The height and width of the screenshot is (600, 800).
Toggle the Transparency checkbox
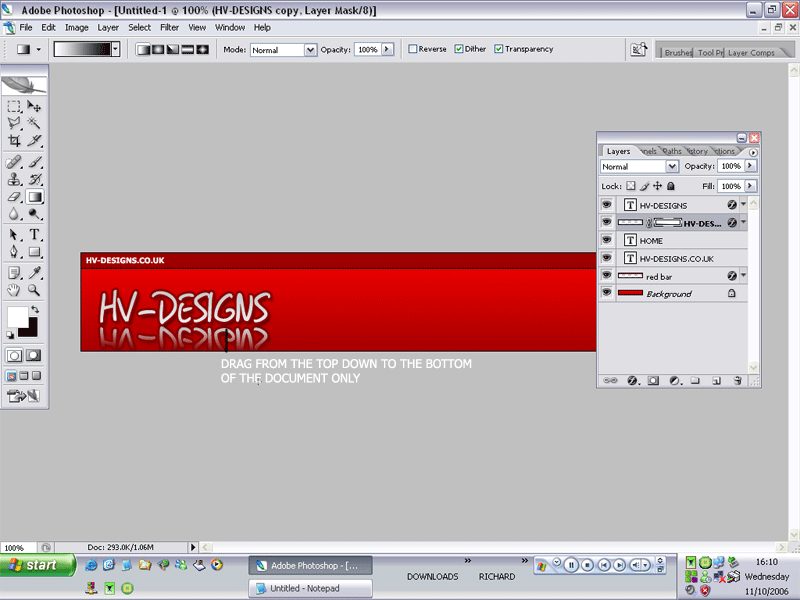(x=498, y=49)
